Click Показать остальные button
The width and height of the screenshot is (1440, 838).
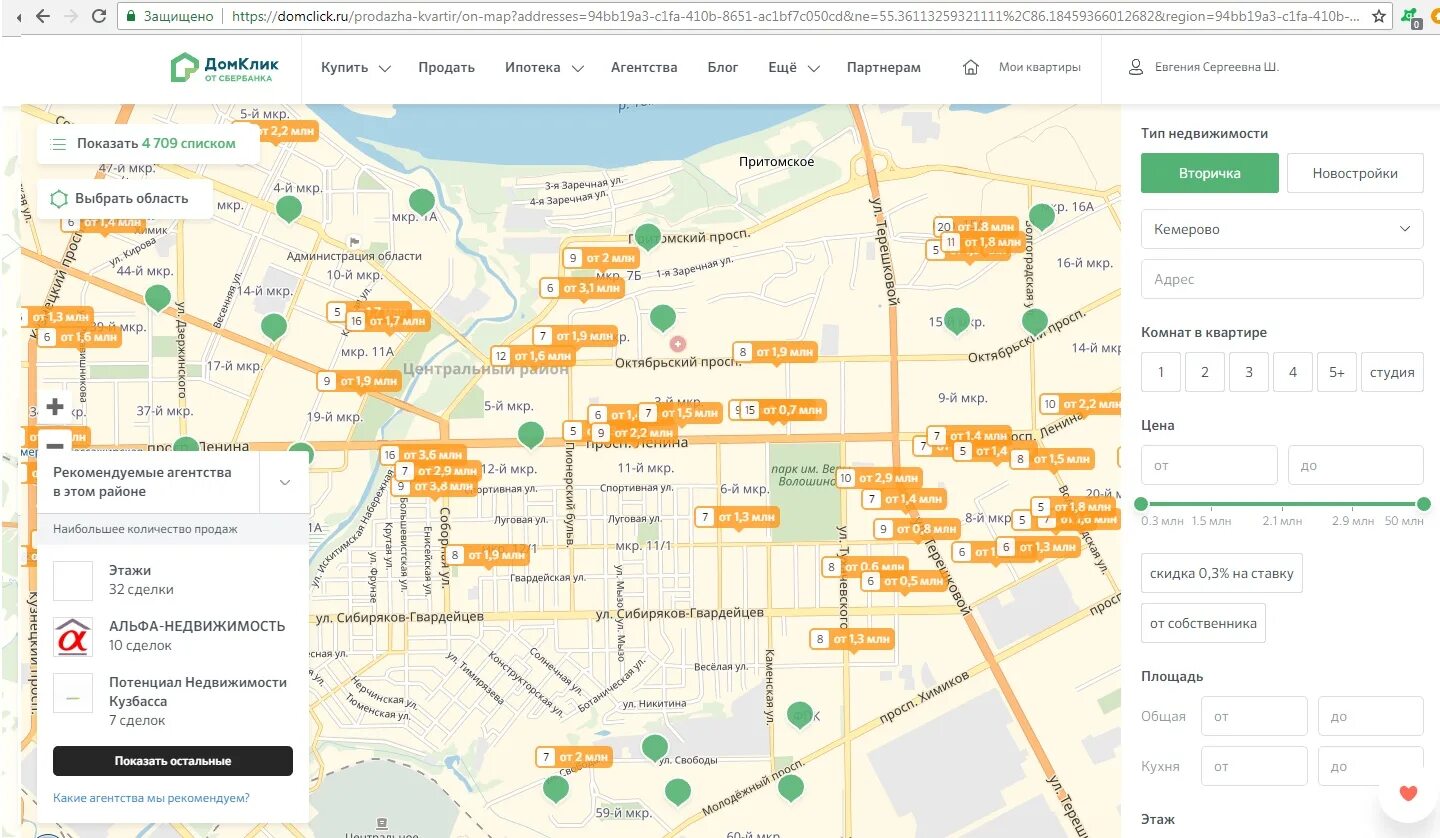coord(173,761)
